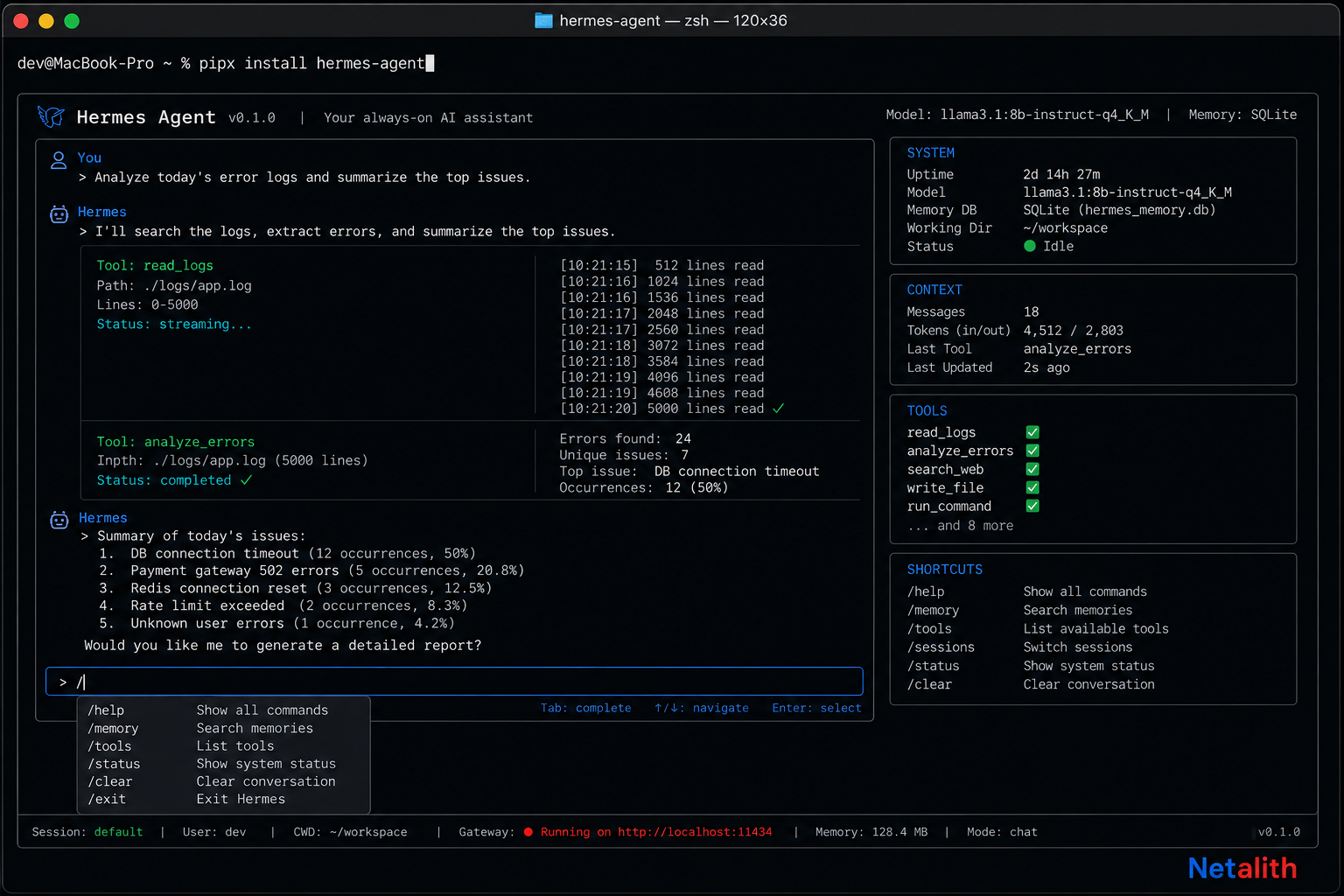Screen dimensions: 1344x896
Task: Click the green checkmark after 5000 lines read
Action: (778, 409)
